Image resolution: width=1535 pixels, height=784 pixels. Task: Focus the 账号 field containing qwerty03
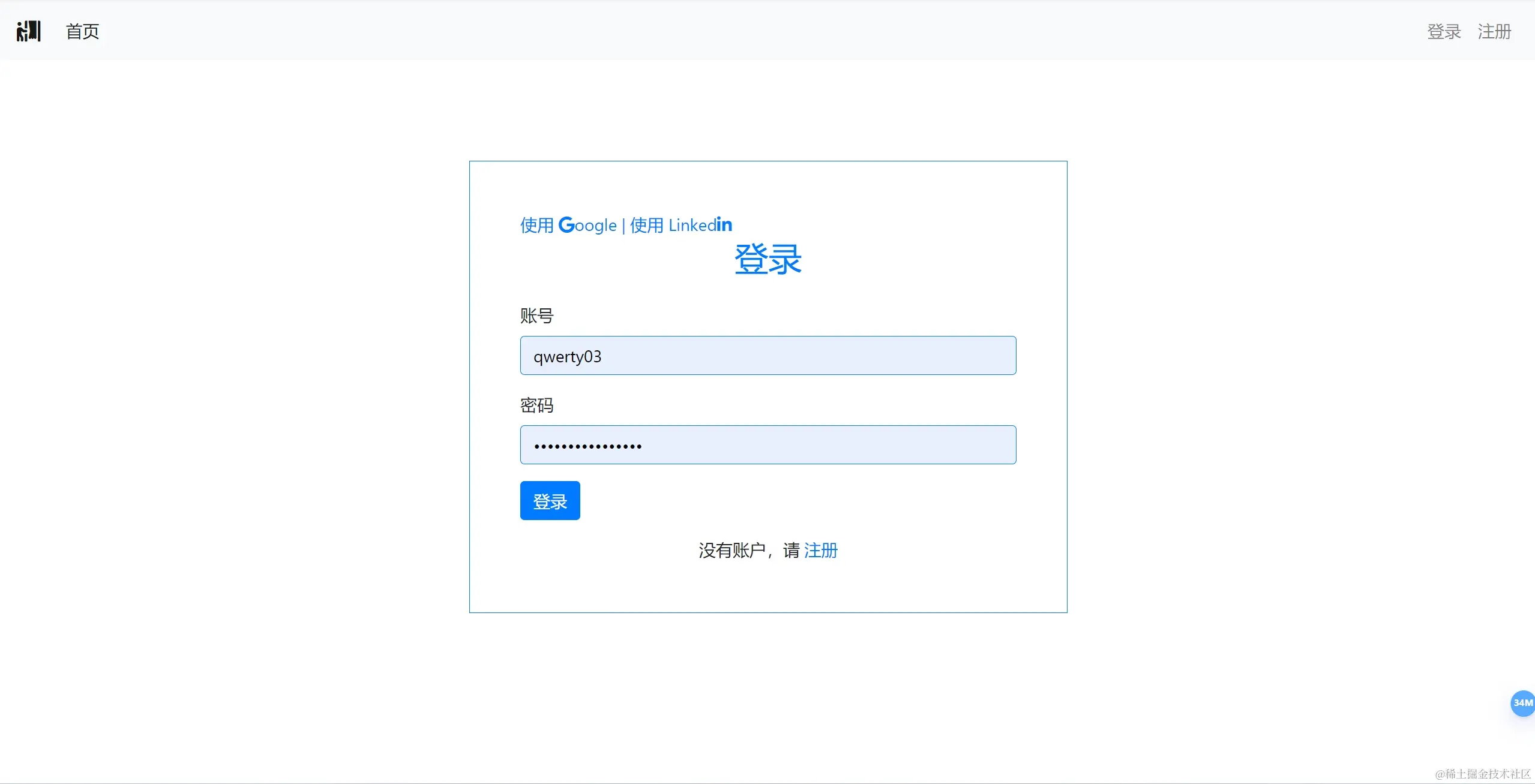(767, 356)
